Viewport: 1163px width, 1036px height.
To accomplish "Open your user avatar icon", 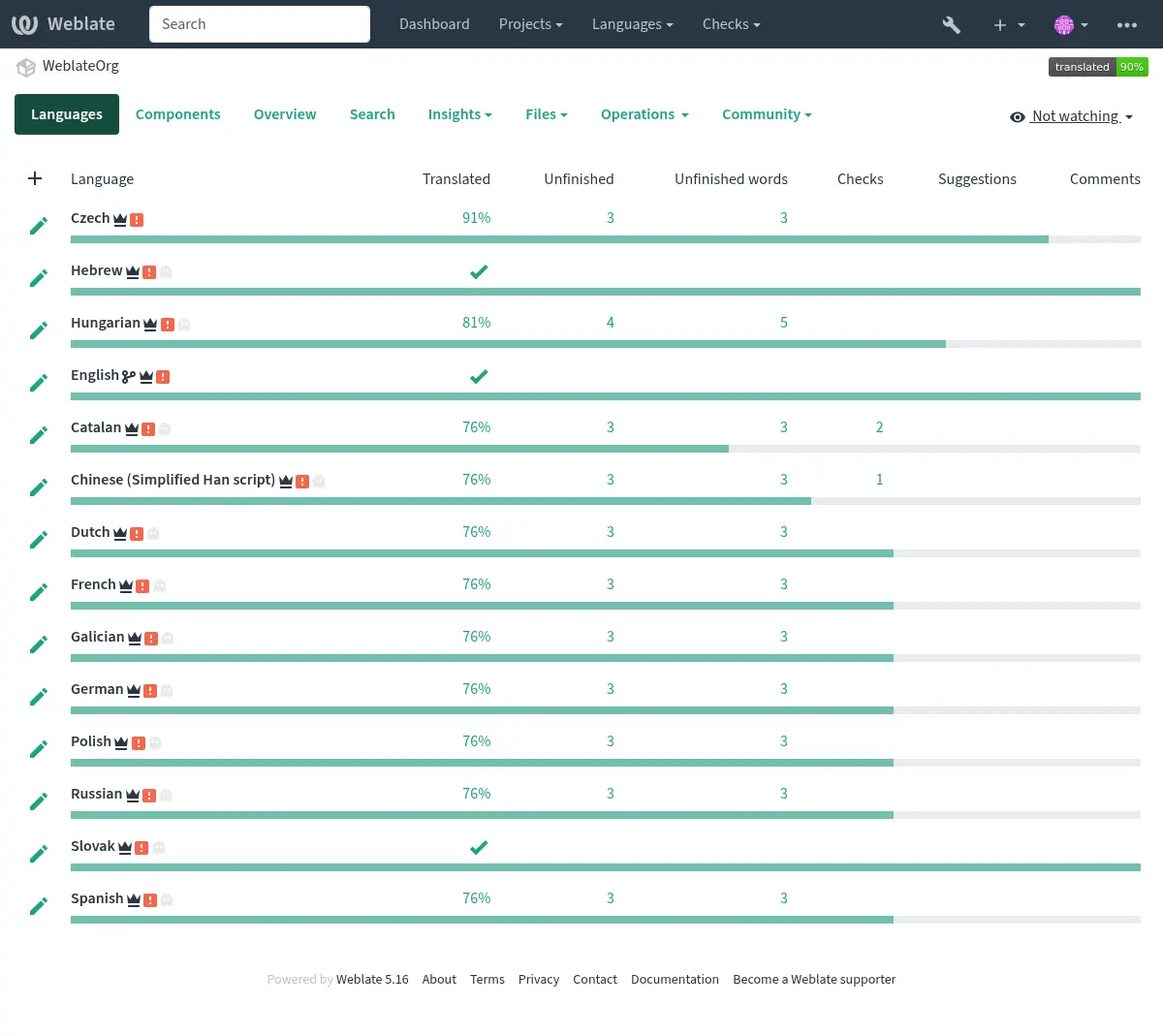I will coord(1064,24).
